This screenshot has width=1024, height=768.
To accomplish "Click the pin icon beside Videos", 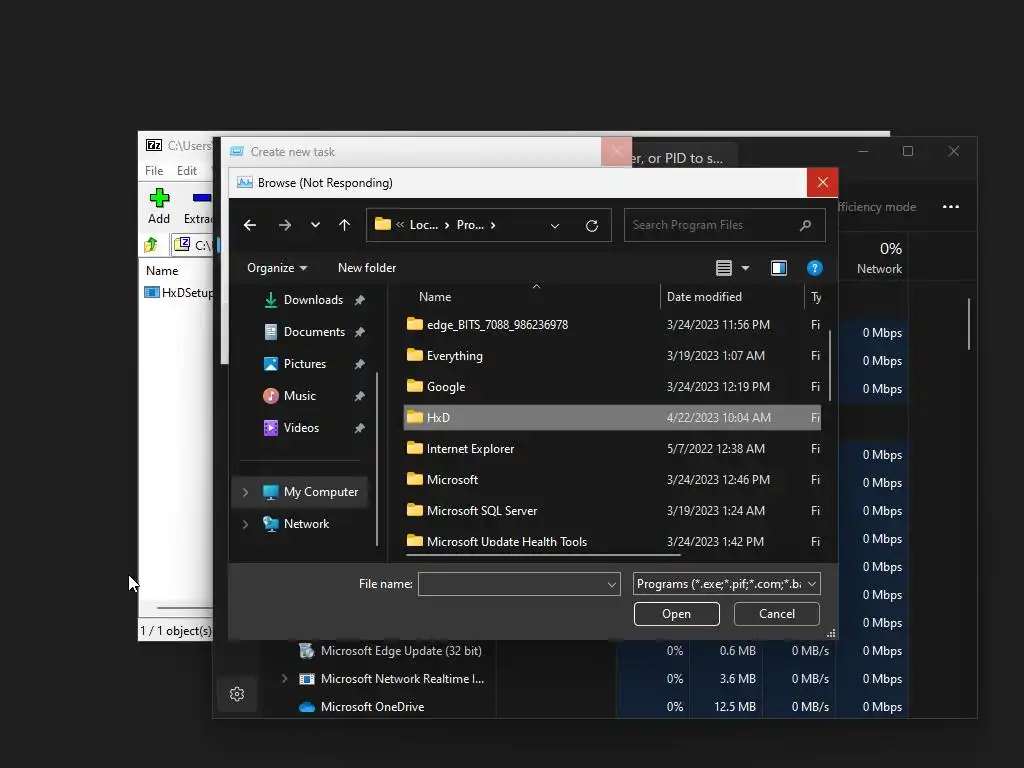I will (x=359, y=428).
